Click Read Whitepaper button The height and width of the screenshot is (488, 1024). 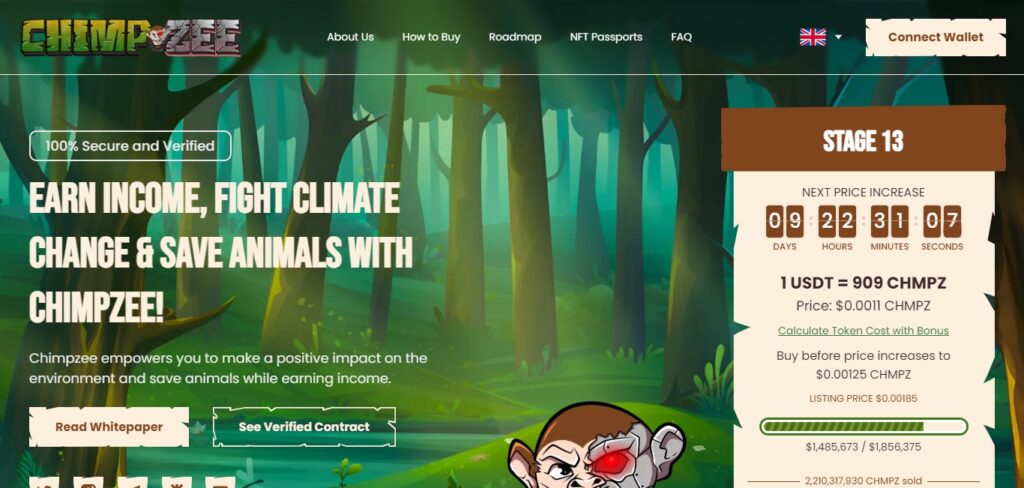pos(109,427)
